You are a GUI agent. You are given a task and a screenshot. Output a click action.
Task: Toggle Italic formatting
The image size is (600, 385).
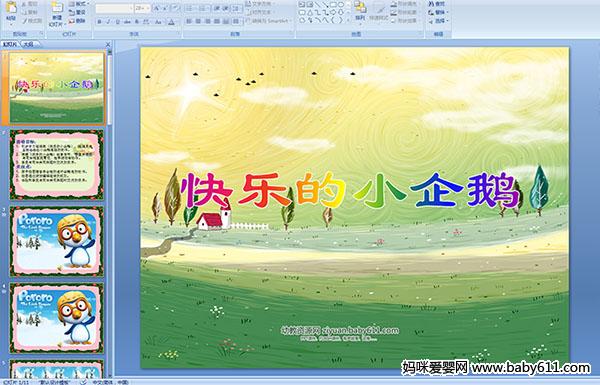108,22
